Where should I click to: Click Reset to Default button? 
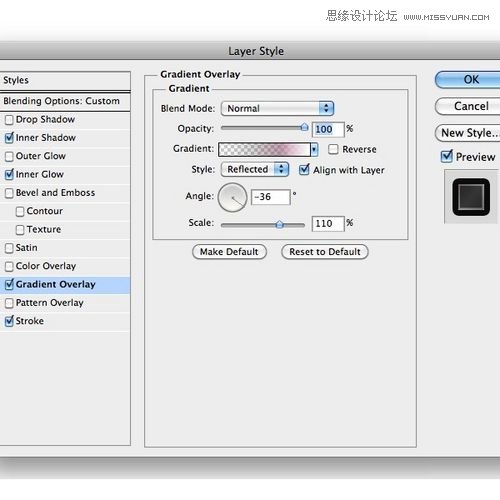[325, 252]
